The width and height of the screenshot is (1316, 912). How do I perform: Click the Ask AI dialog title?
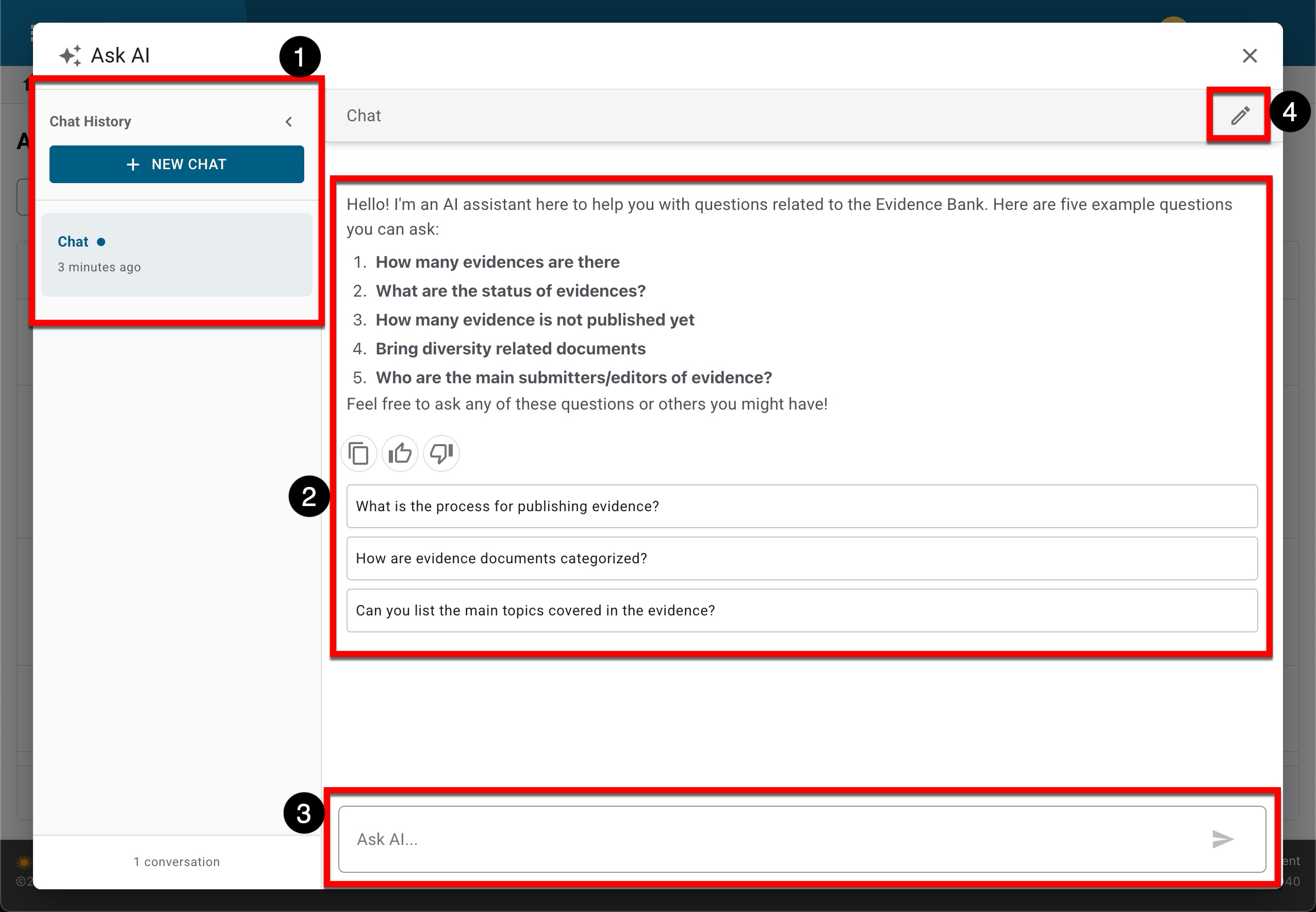click(121, 56)
